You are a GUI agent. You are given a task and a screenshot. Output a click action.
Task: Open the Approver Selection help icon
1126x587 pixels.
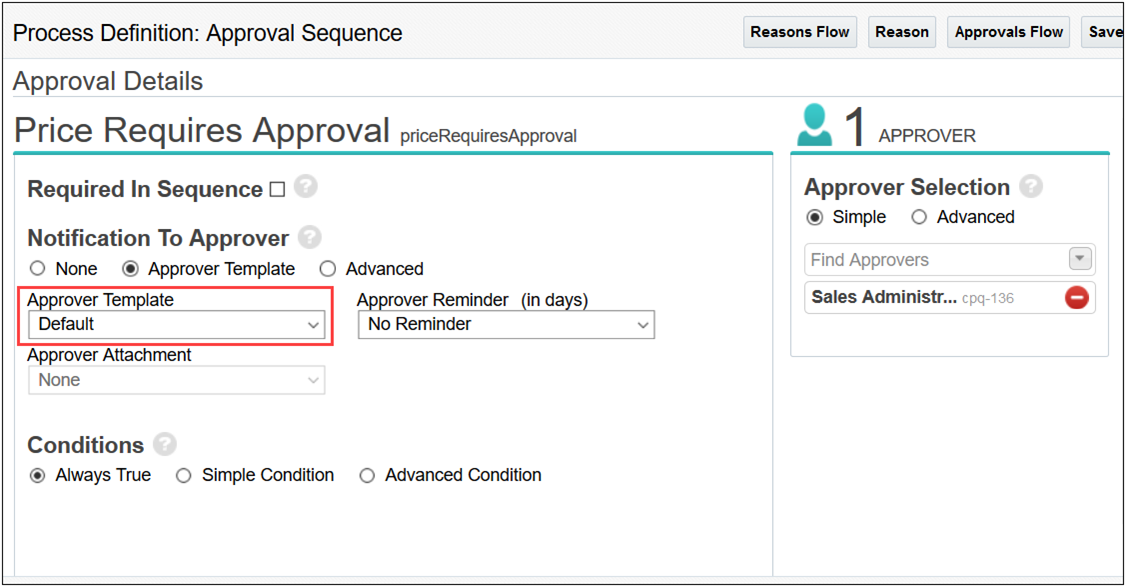[1031, 186]
